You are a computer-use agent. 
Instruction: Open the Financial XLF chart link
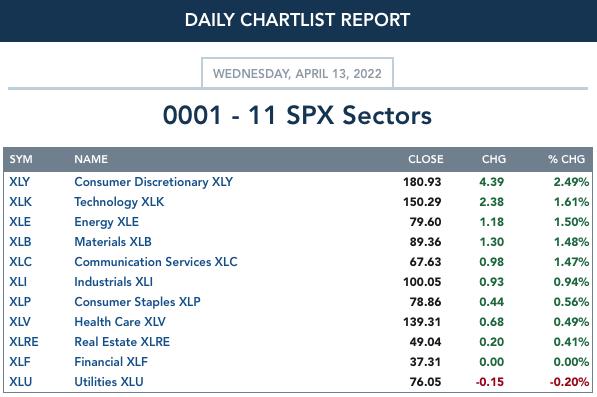coord(111,362)
